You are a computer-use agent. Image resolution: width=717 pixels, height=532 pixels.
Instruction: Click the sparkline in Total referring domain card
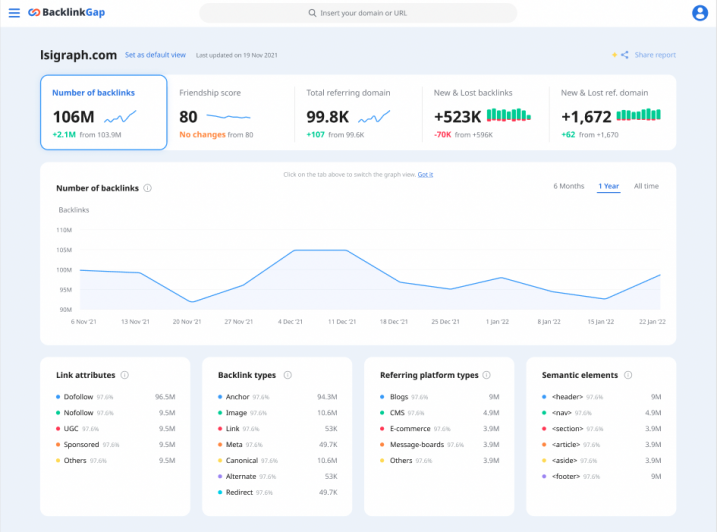(374, 117)
